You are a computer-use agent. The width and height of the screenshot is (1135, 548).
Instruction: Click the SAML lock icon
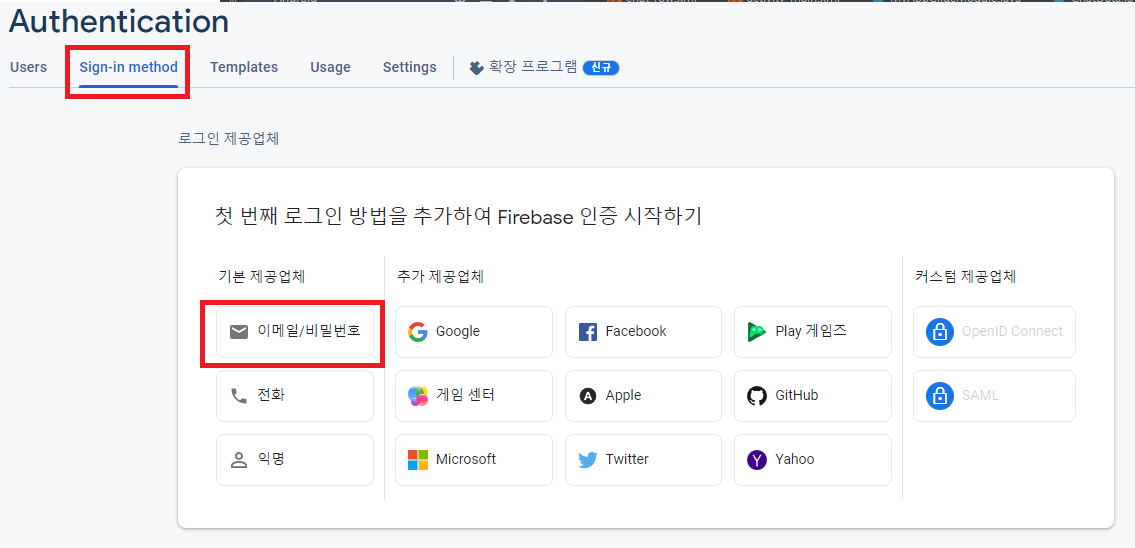(x=940, y=396)
